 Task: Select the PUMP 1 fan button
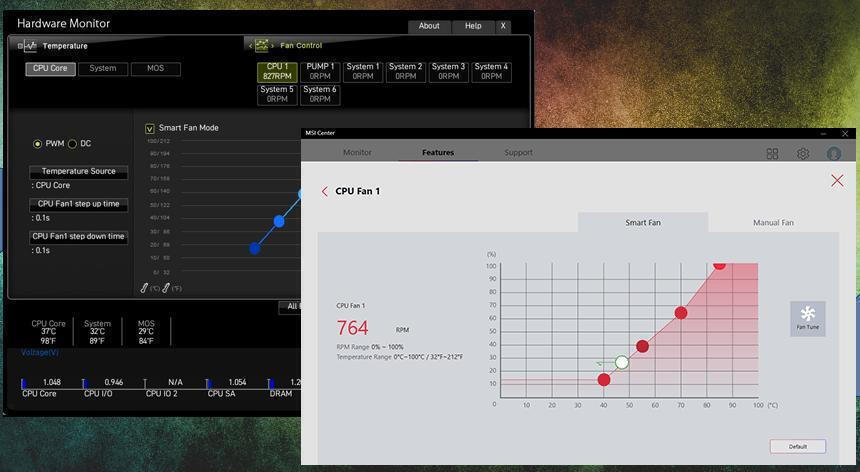tap(320, 71)
